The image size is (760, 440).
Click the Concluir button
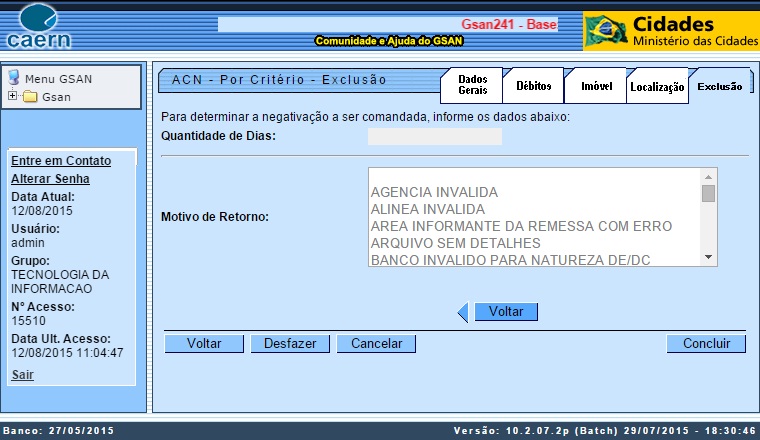point(706,344)
